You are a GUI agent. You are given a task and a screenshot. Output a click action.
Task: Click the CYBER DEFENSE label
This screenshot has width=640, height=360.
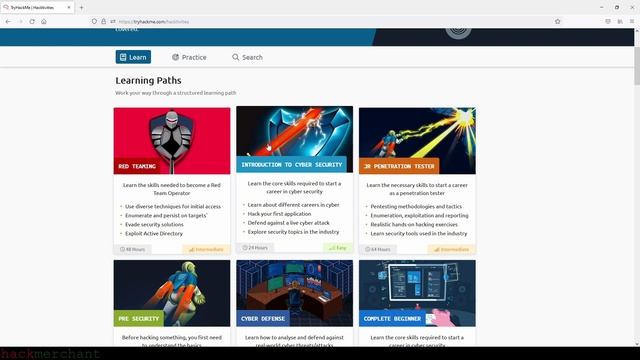pyautogui.click(x=263, y=318)
